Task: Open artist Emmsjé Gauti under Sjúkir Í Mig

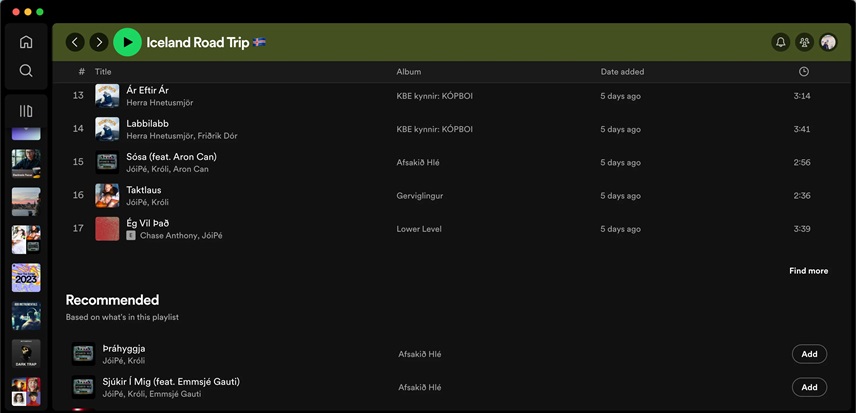Action: click(x=175, y=394)
